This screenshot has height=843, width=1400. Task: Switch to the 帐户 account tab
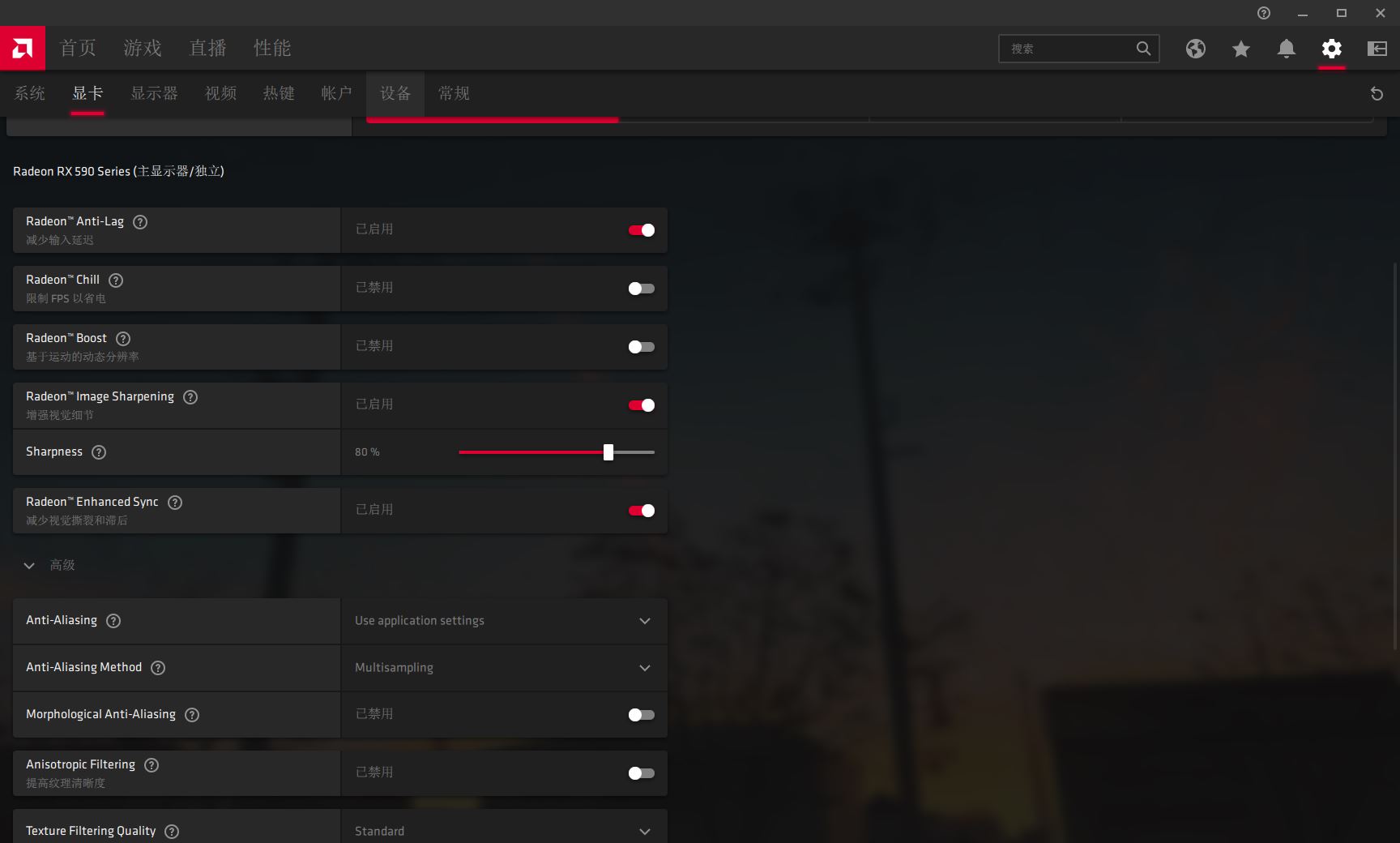click(x=337, y=93)
